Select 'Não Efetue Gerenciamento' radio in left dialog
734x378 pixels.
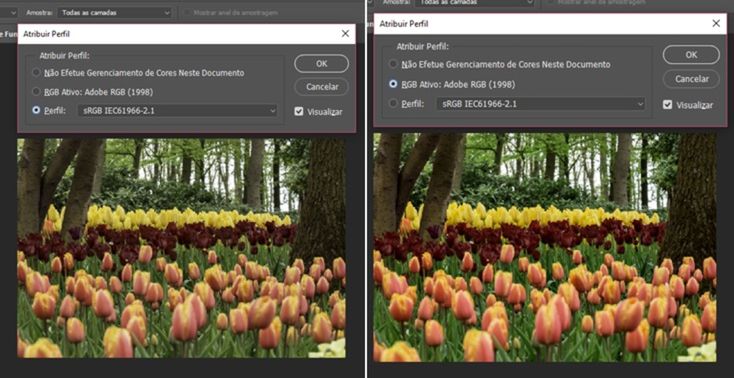36,73
